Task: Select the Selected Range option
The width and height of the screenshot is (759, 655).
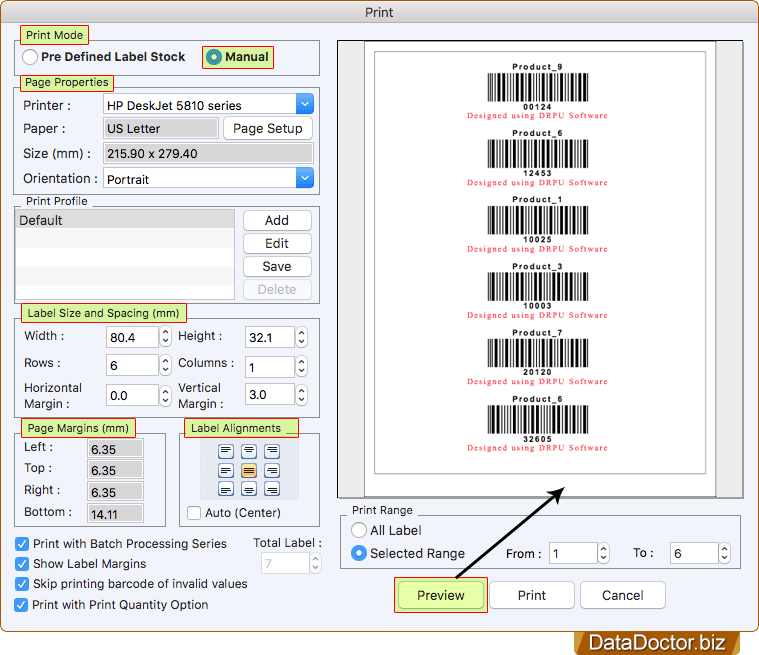Action: (x=359, y=553)
